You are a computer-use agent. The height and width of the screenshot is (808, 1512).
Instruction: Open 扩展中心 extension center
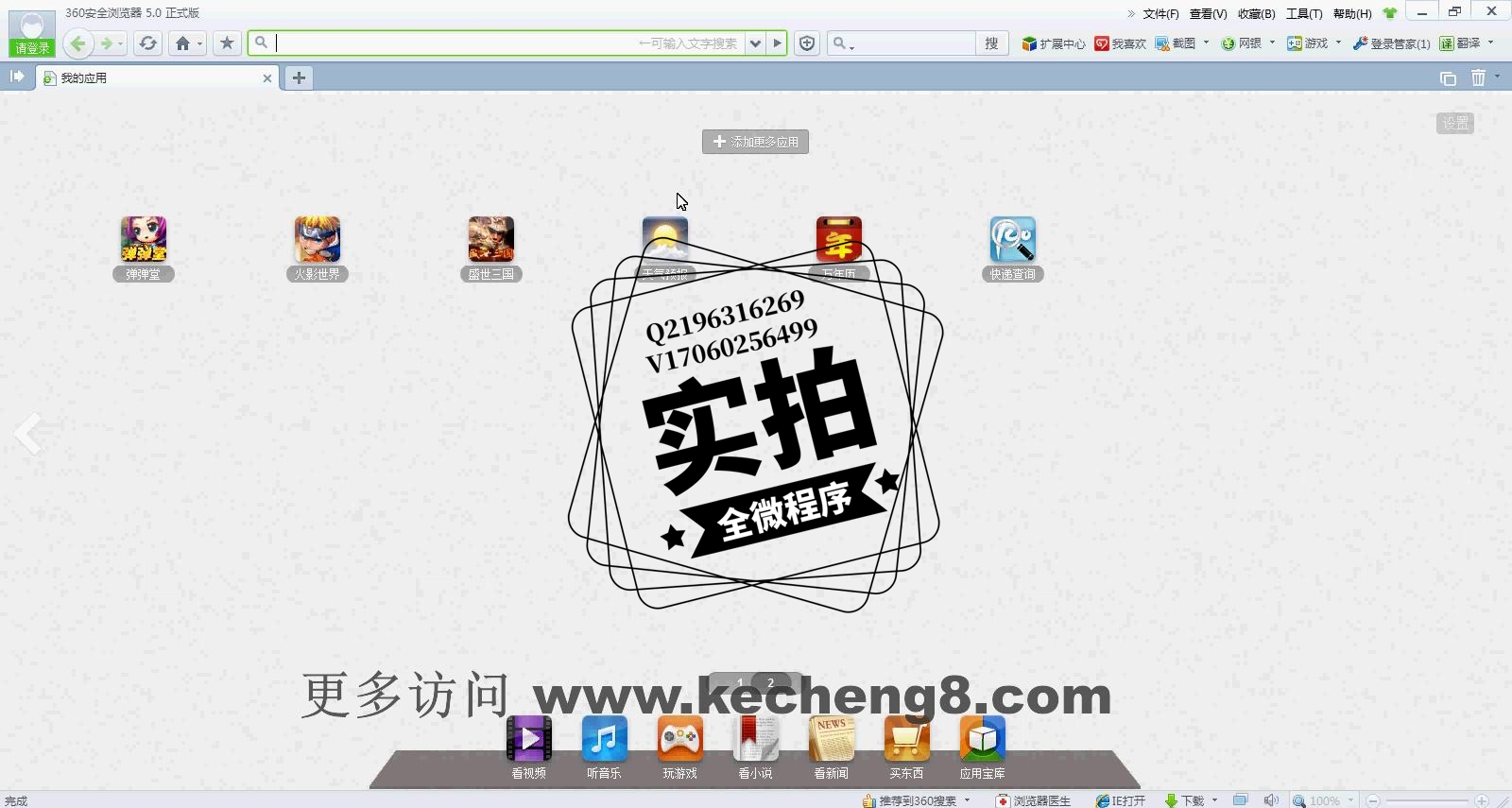[x=1054, y=43]
